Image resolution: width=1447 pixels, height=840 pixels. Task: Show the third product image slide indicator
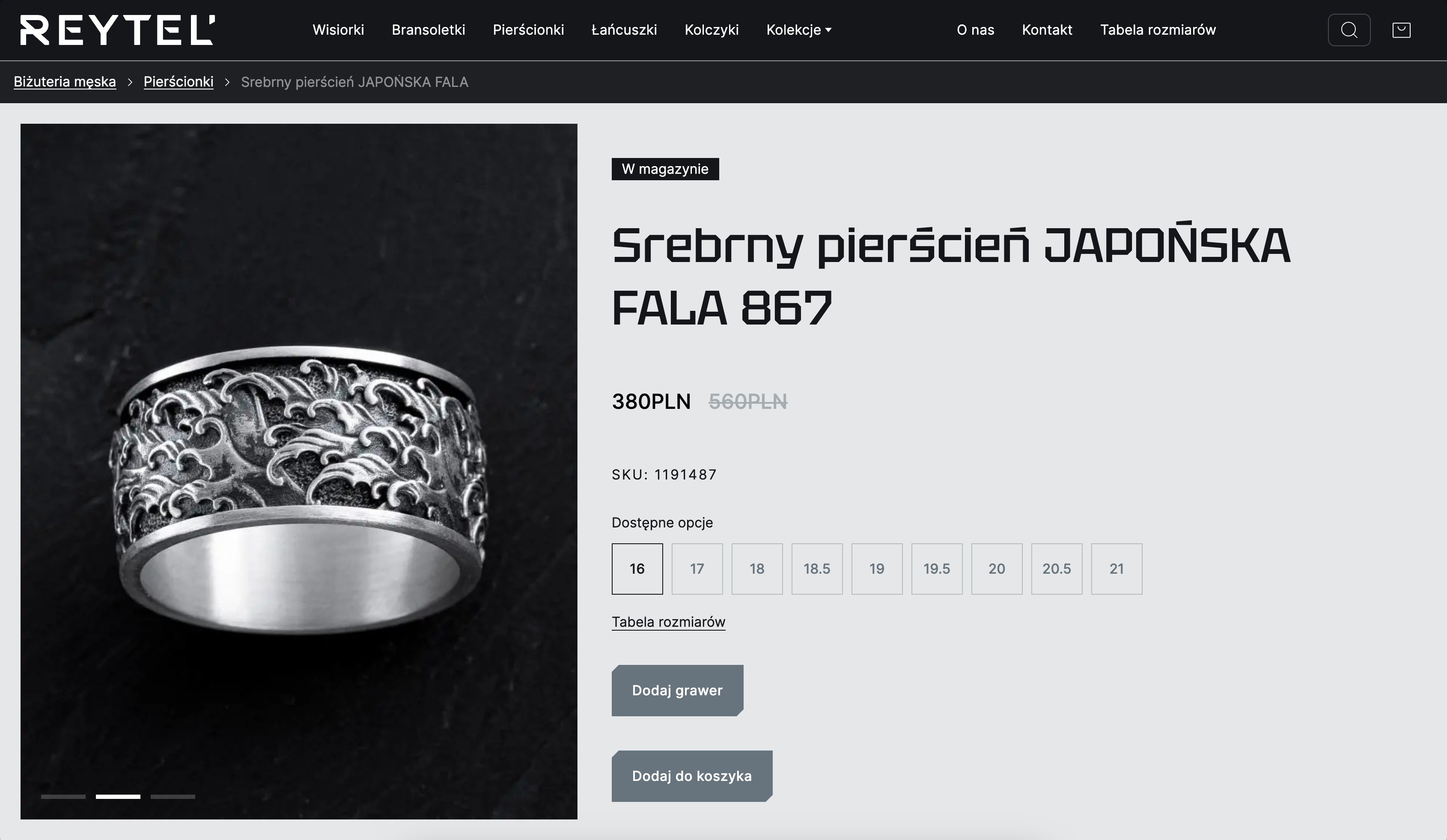point(173,796)
